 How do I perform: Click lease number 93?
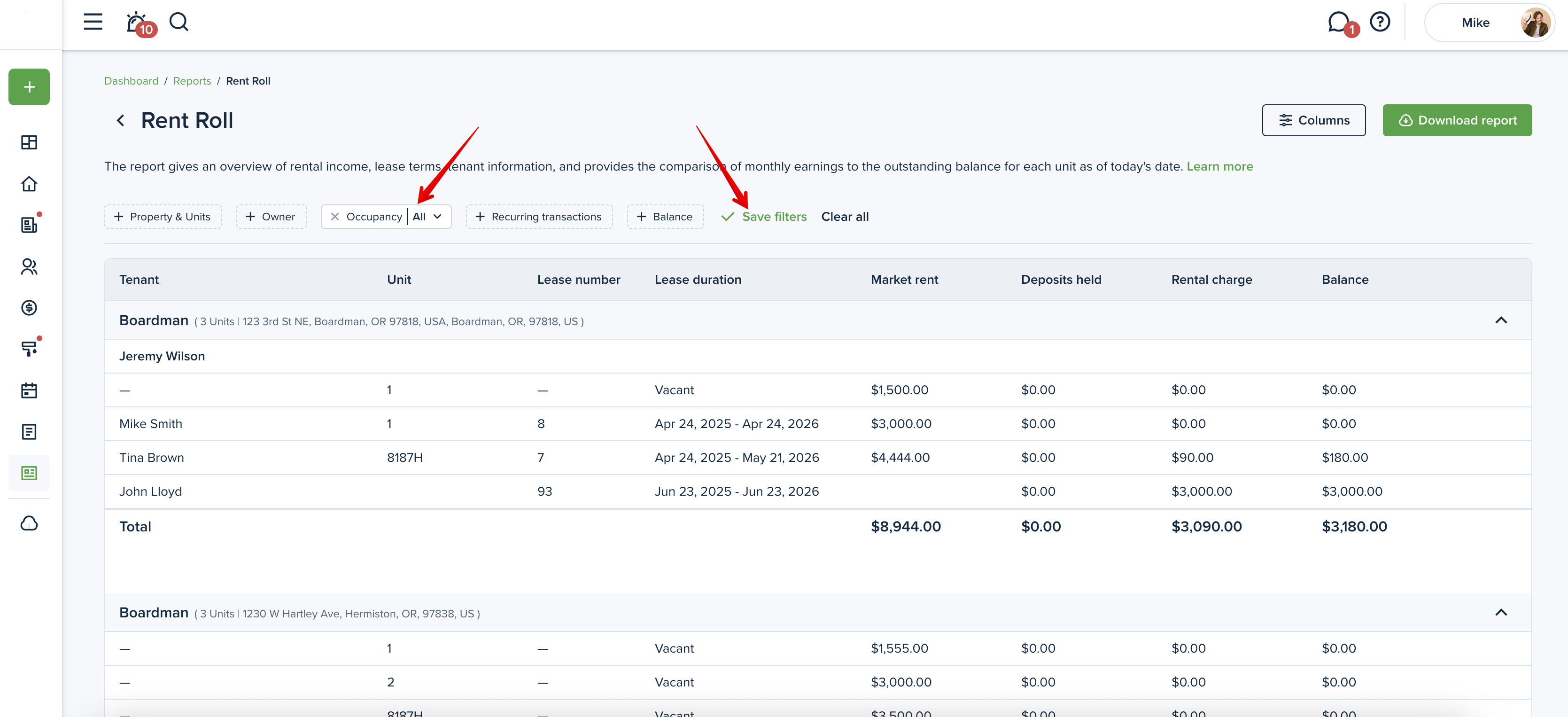pos(544,492)
